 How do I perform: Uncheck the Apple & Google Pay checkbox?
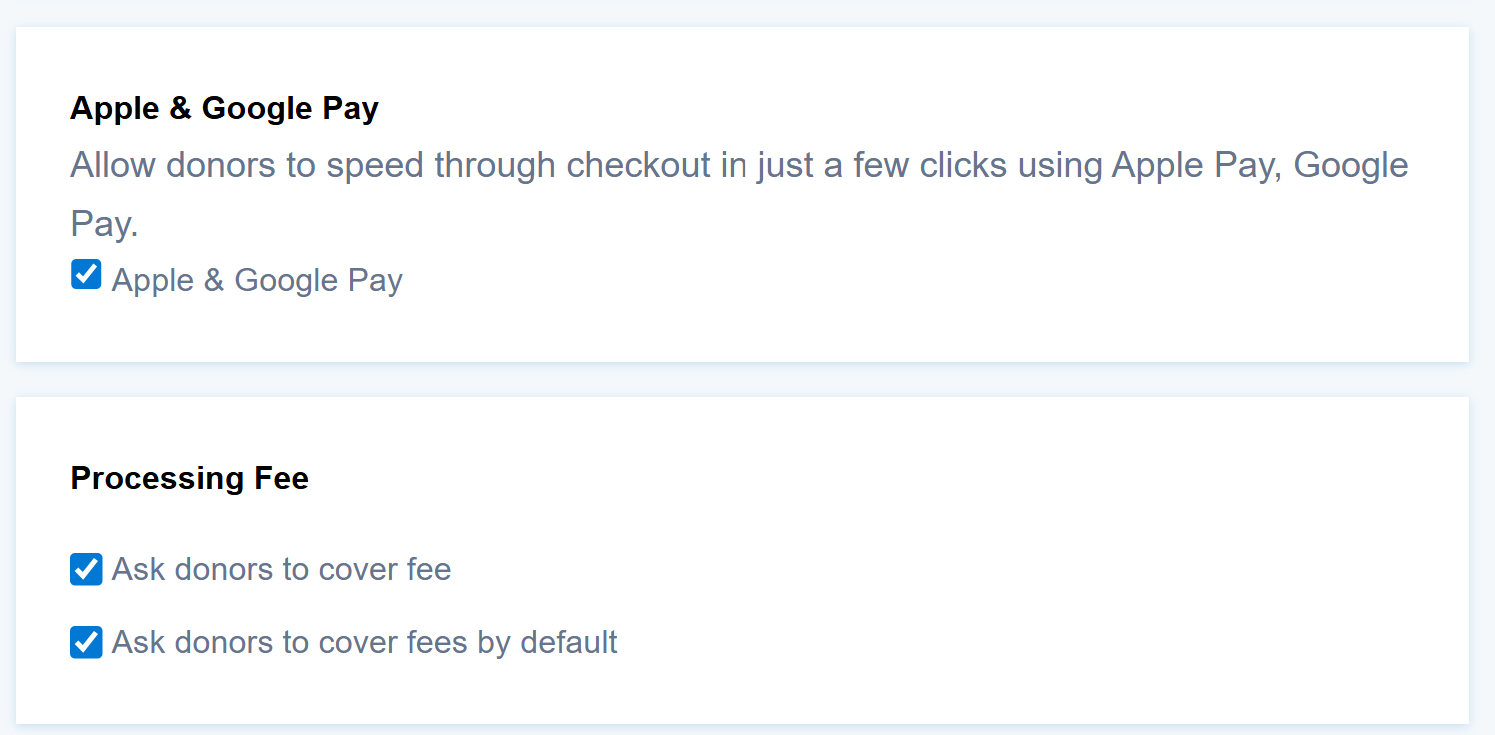coord(86,274)
